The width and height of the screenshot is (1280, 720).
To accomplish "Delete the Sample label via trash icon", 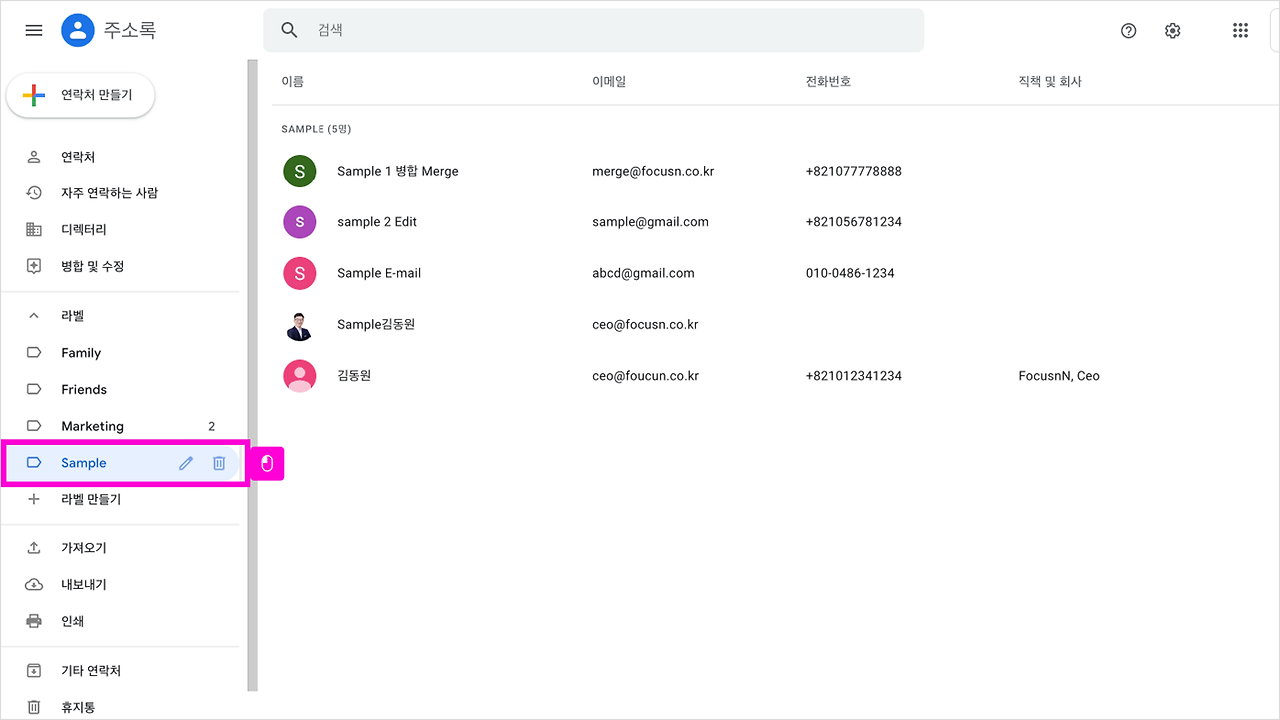I will [x=219, y=462].
